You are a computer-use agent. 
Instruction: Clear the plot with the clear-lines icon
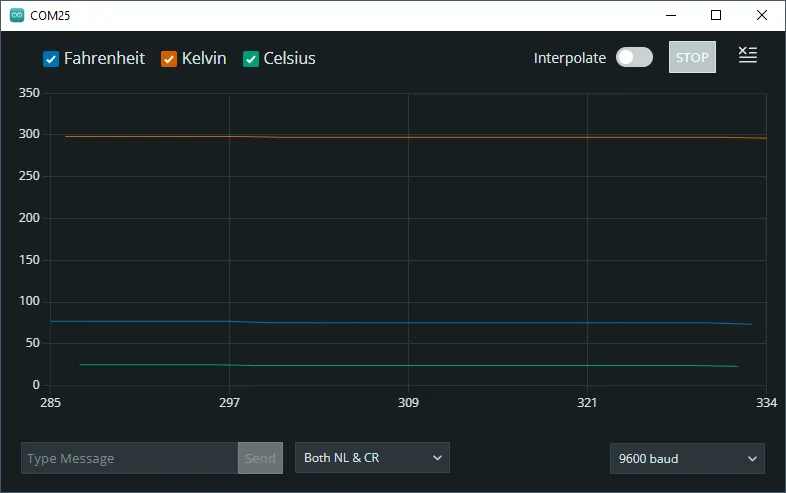pos(747,56)
